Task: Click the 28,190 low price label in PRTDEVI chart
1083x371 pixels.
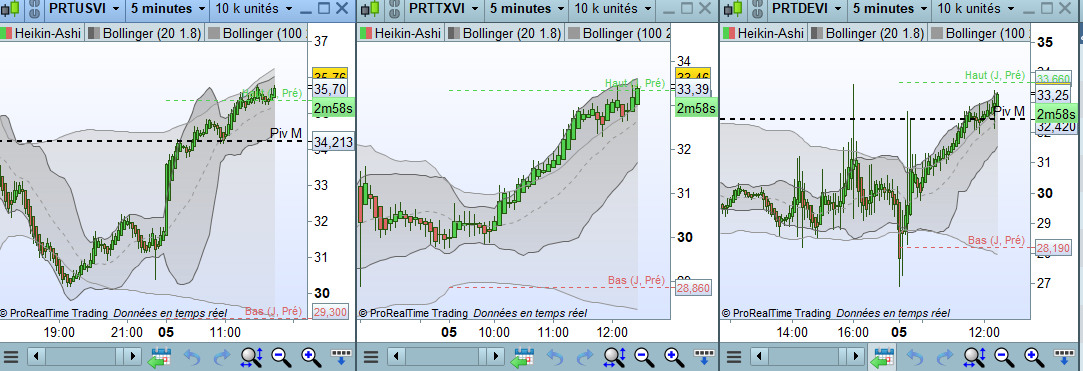Action: pyautogui.click(x=1053, y=249)
